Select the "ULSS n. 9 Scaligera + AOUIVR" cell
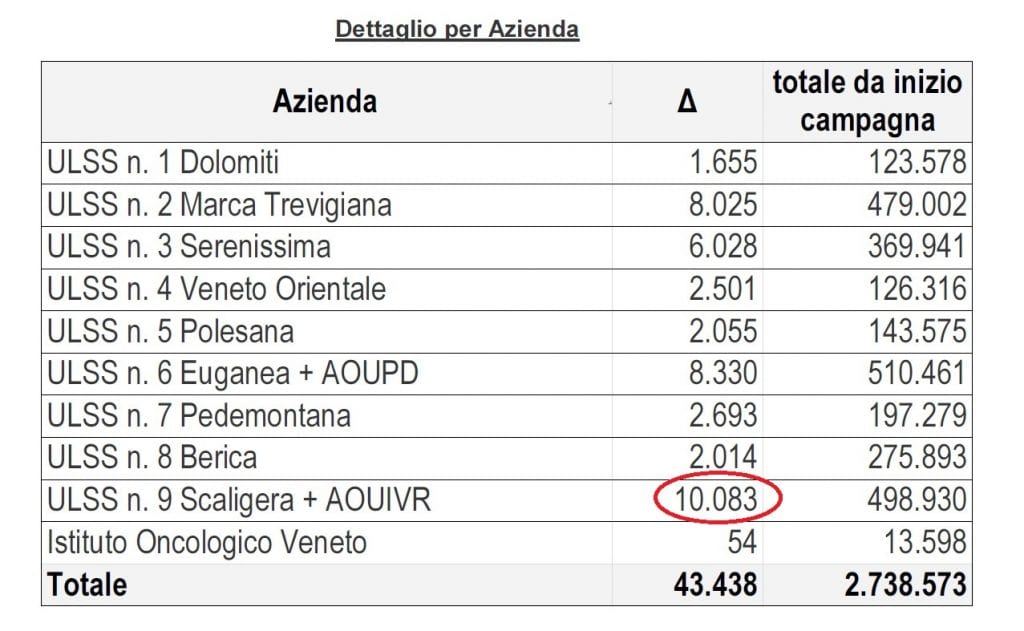The width and height of the screenshot is (1024, 631). [x=239, y=500]
